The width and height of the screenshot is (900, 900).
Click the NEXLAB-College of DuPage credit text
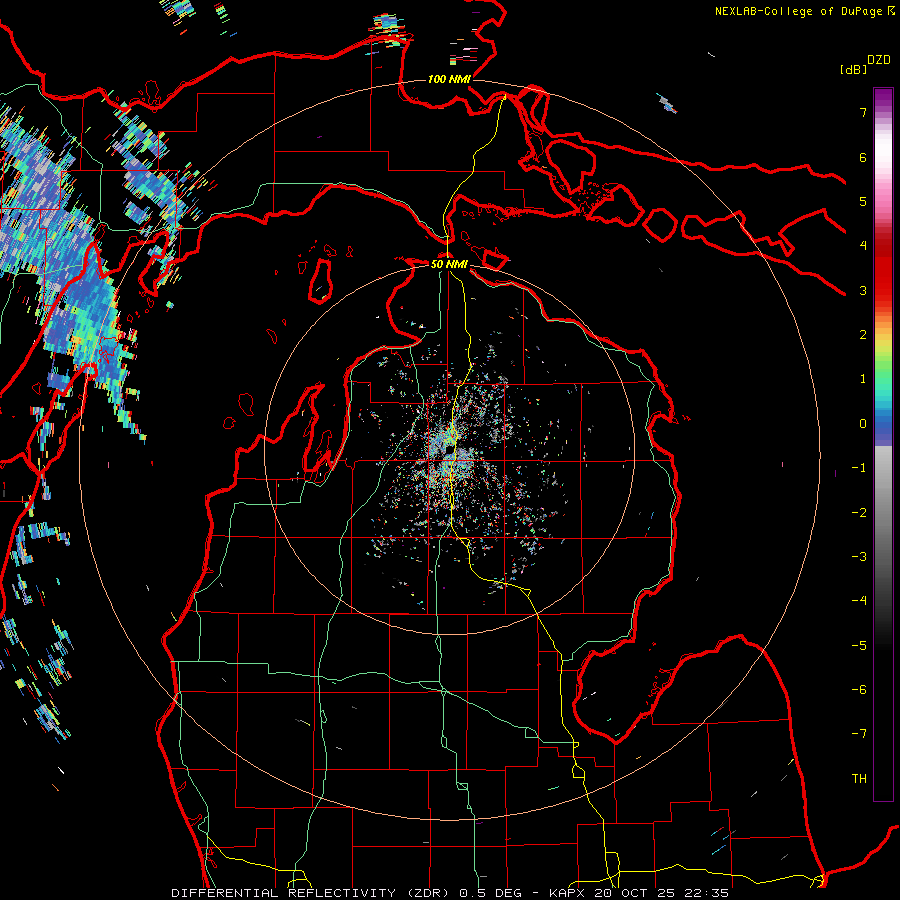pyautogui.click(x=798, y=11)
